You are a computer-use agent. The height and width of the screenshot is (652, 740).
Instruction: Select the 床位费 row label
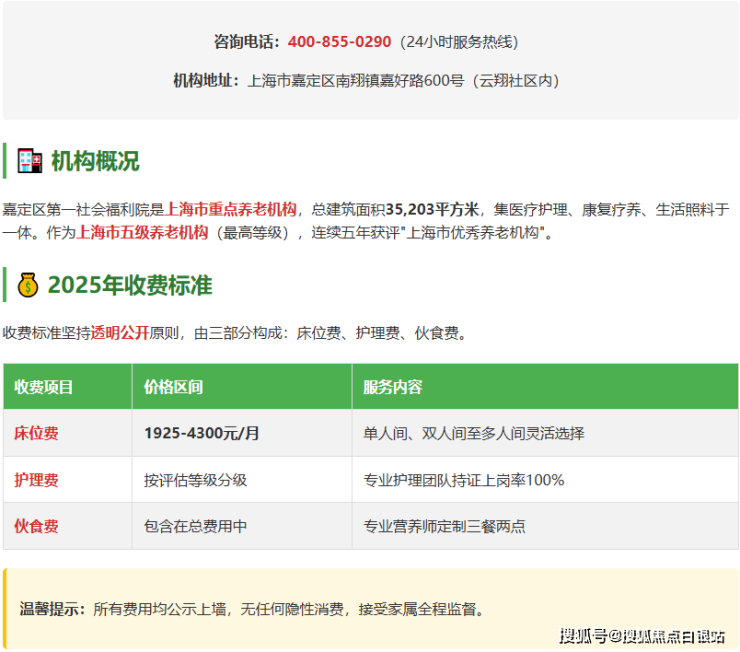point(36,433)
